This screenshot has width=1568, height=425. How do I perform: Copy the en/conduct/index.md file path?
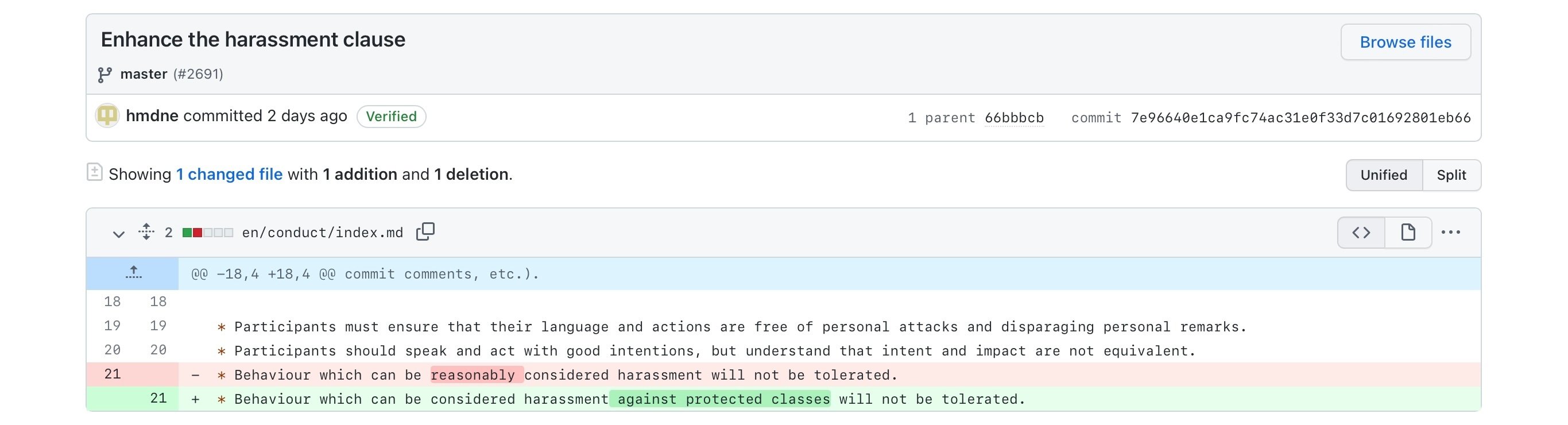[425, 232]
